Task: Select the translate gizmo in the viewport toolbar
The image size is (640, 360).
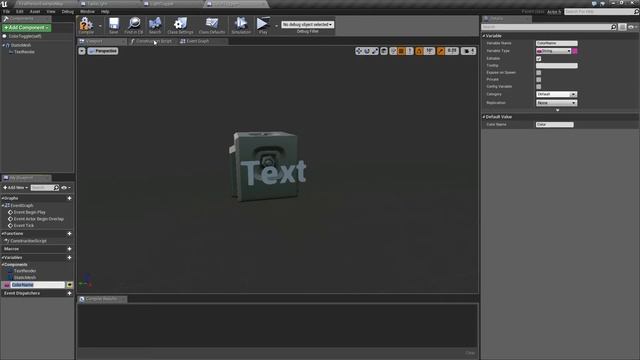Action: click(359, 51)
